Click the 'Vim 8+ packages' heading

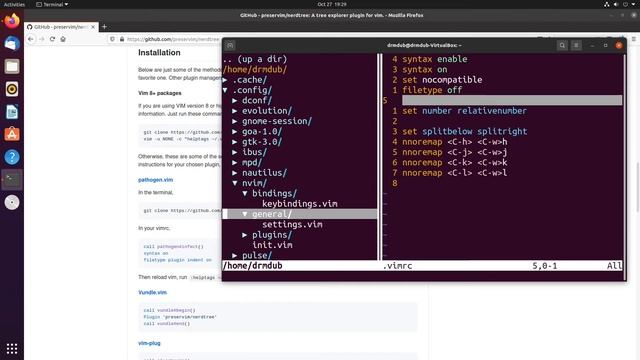[160, 93]
